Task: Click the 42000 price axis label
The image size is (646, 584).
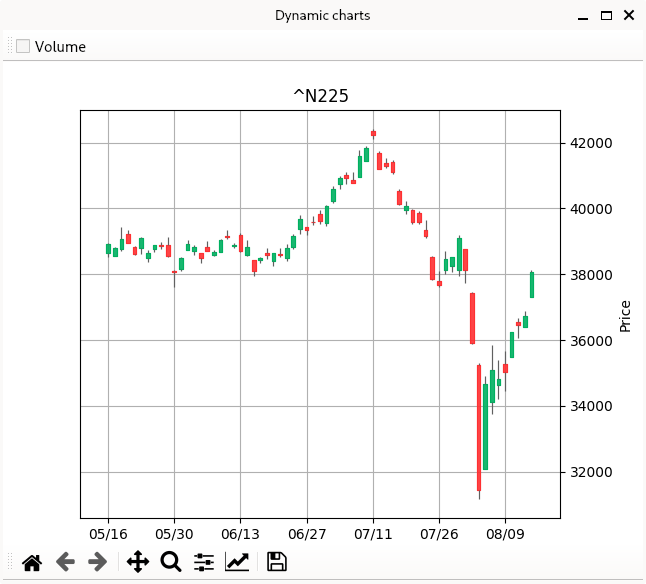Action: (x=591, y=143)
